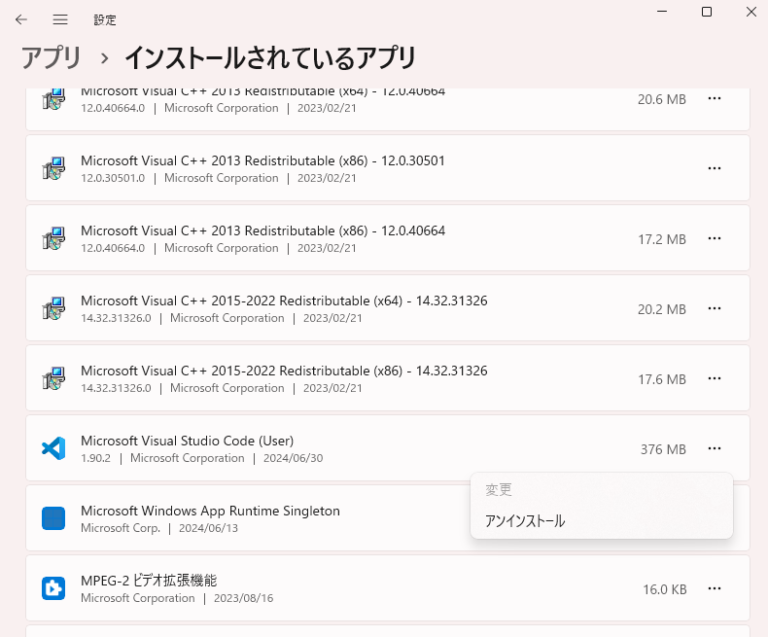The height and width of the screenshot is (637, 768).
Task: Select アンインストール from the context menu
Action: [525, 521]
